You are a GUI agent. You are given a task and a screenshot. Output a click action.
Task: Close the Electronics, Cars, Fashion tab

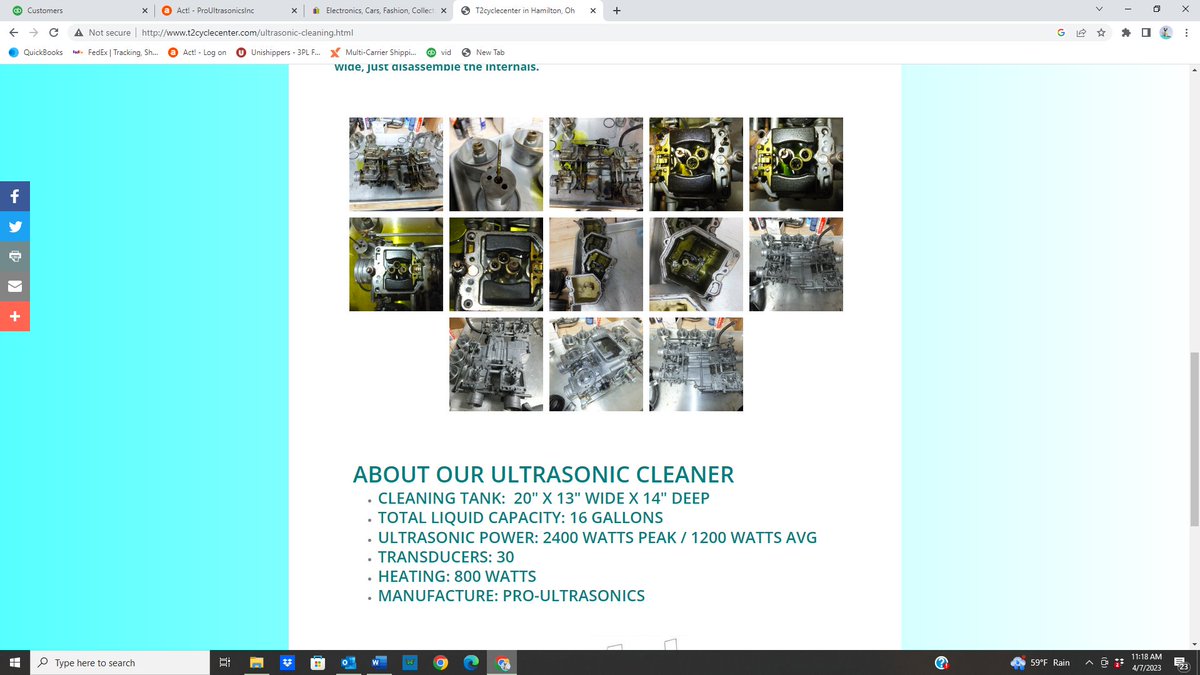(x=443, y=11)
